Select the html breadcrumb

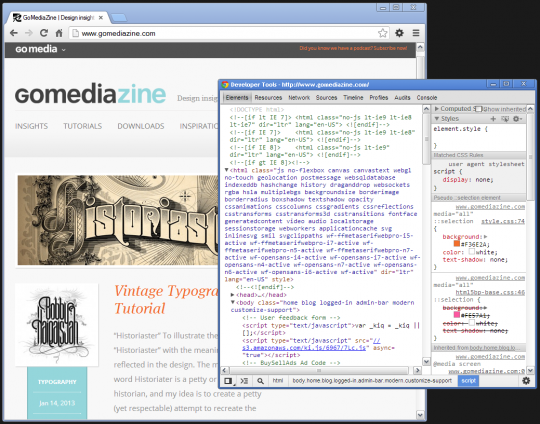(278, 381)
